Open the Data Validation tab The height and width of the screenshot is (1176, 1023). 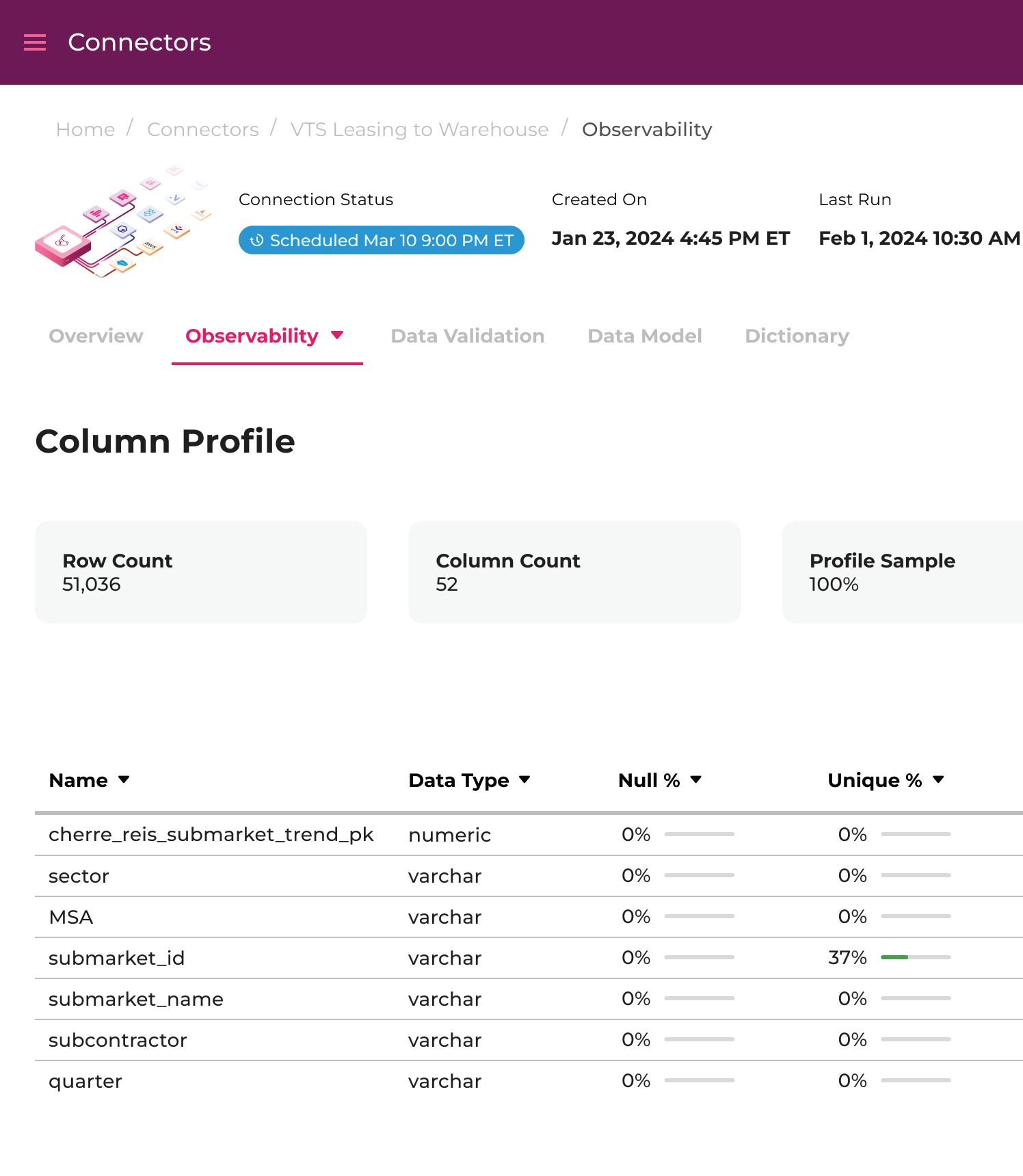click(x=468, y=336)
